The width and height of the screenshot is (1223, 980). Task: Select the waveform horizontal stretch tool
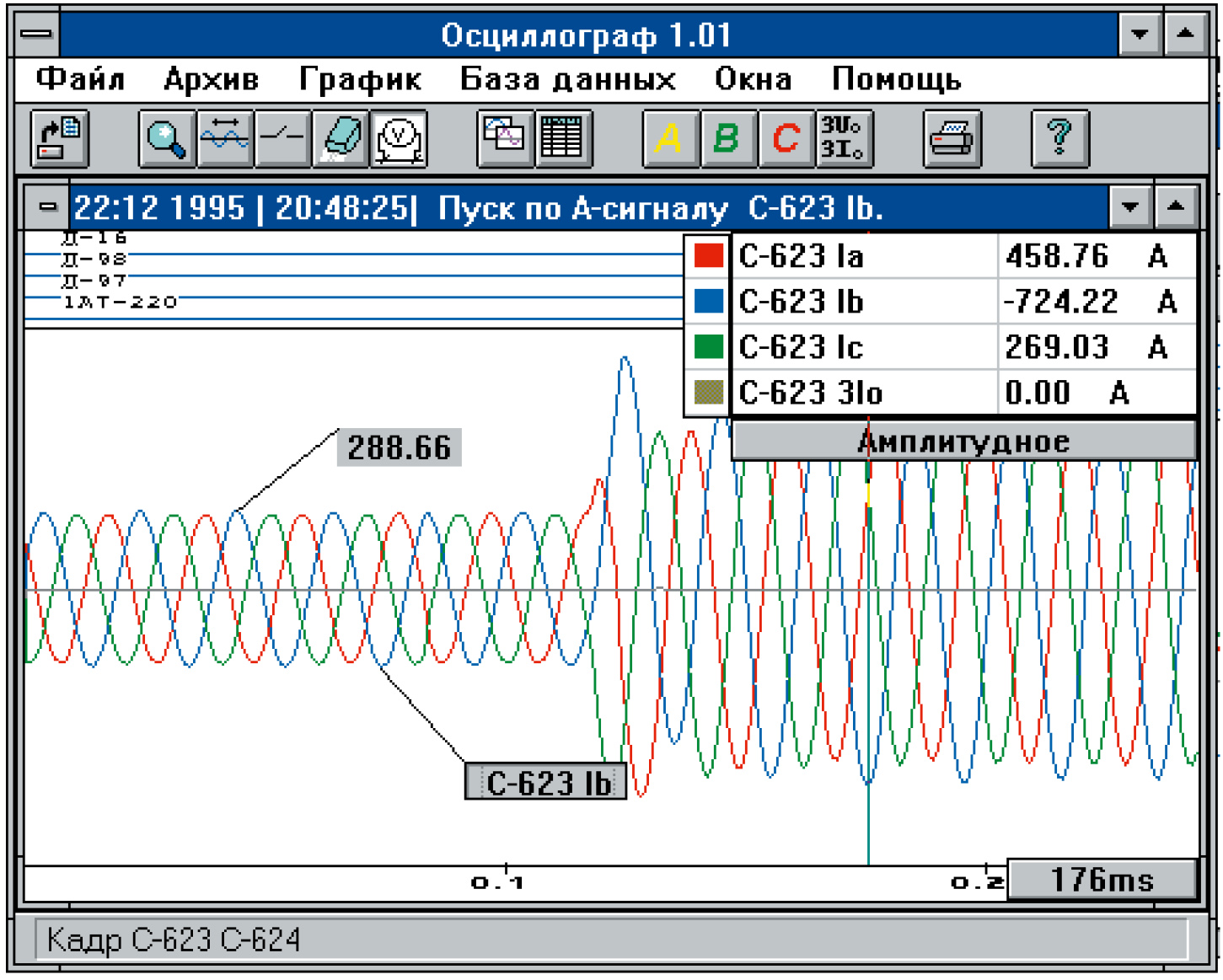click(224, 138)
